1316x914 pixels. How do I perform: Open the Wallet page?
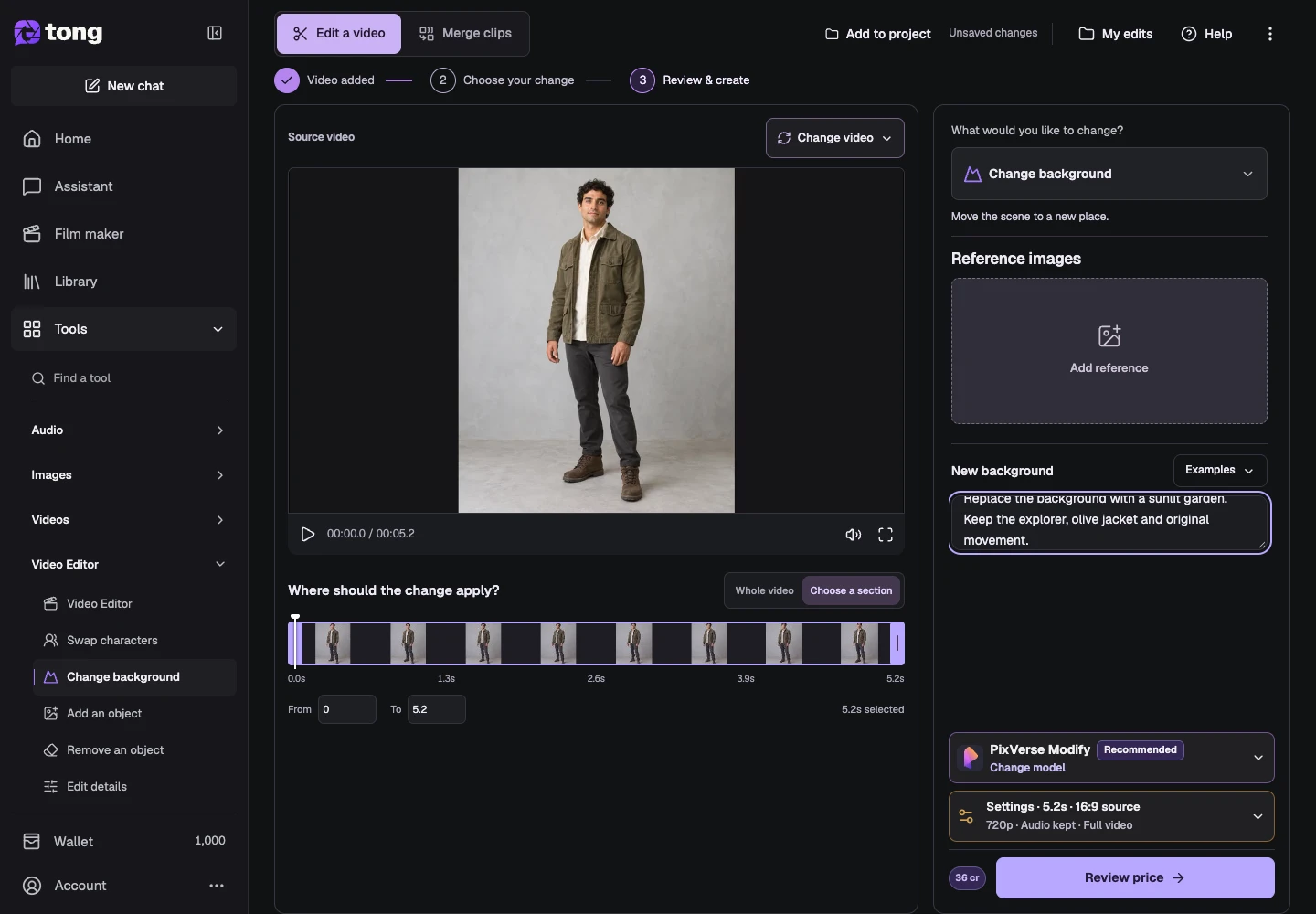click(x=123, y=841)
